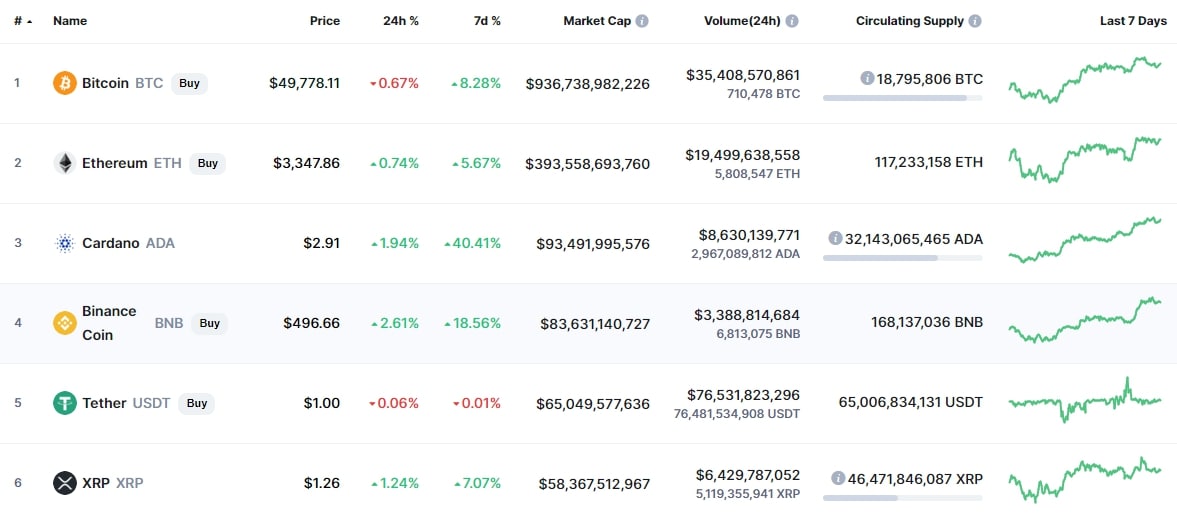1177x517 pixels.
Task: Open the Circulating Supply header info icon
Action: 975,21
